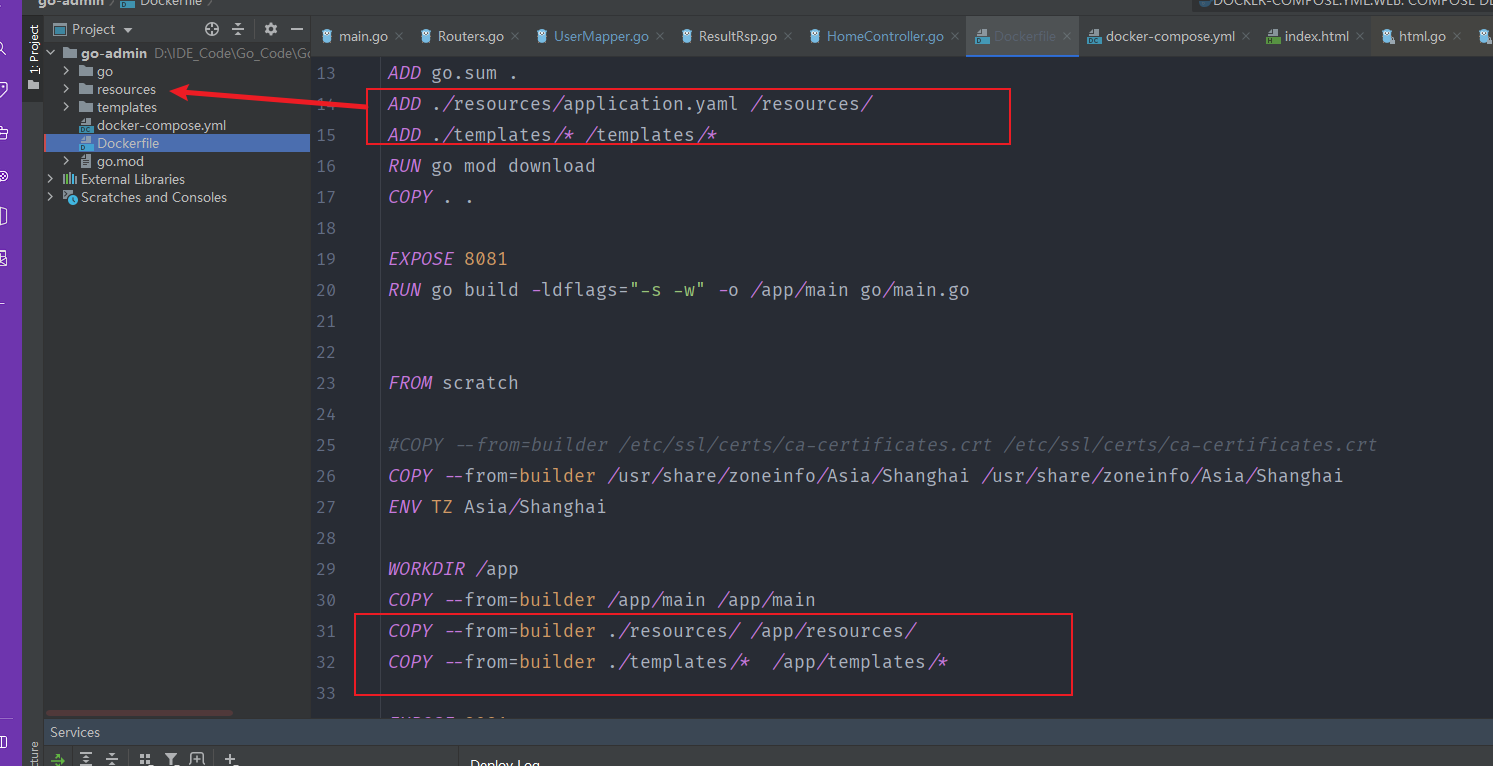Switch to UserMapper.go tab
This screenshot has height=766, width=1493.
tap(601, 36)
